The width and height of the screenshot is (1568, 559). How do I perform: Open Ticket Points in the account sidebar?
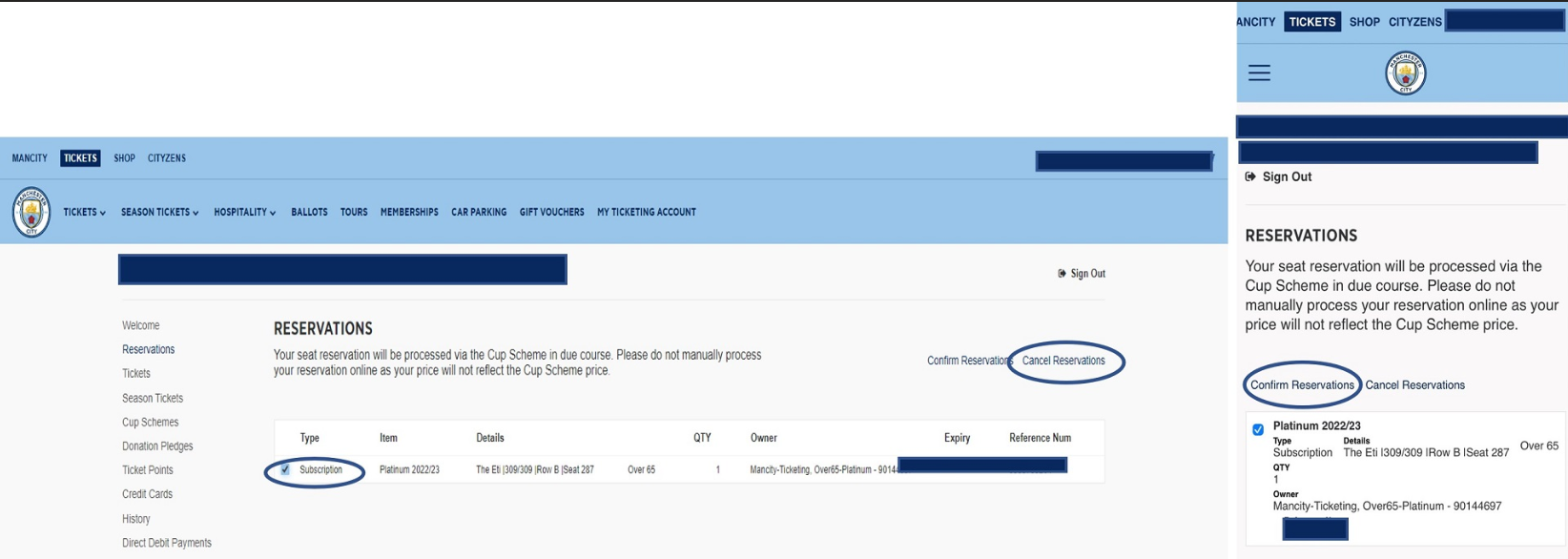click(148, 470)
